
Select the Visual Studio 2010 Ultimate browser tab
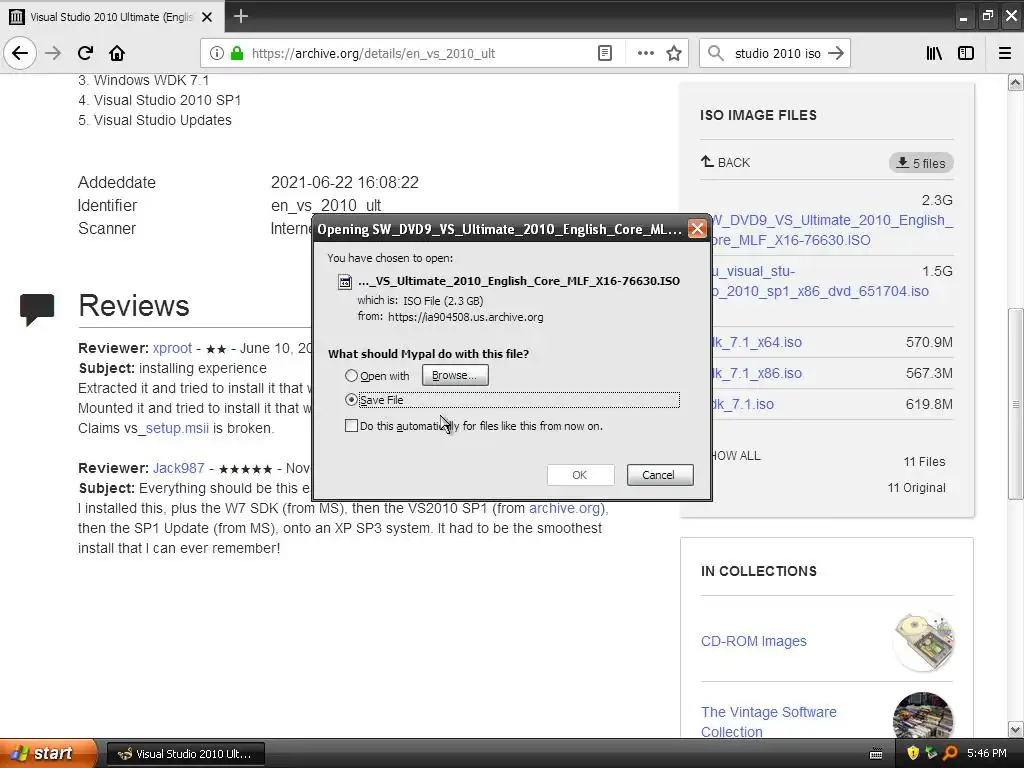[112, 17]
